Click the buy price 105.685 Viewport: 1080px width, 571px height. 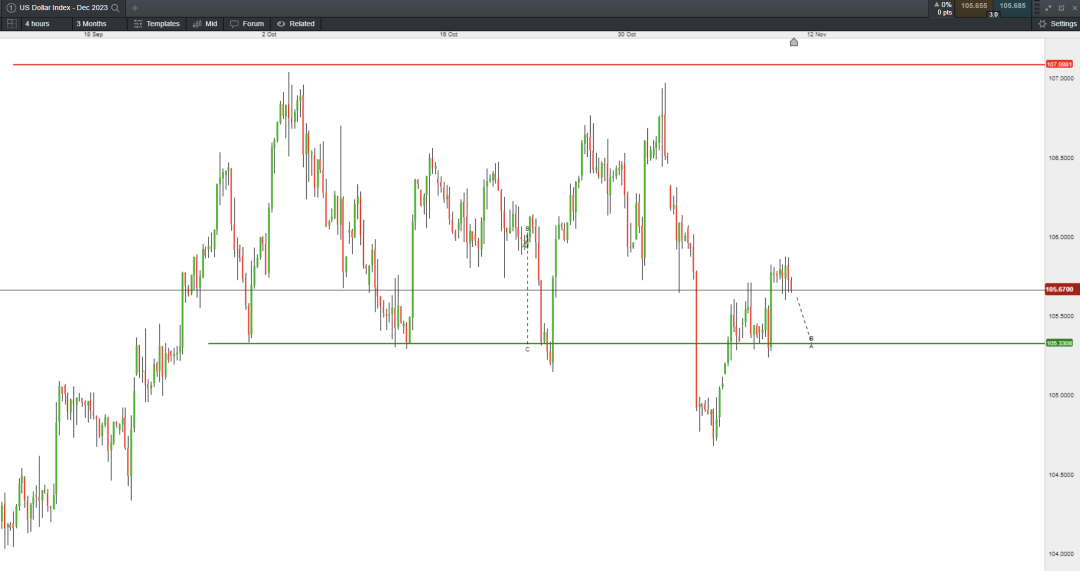(1012, 6)
